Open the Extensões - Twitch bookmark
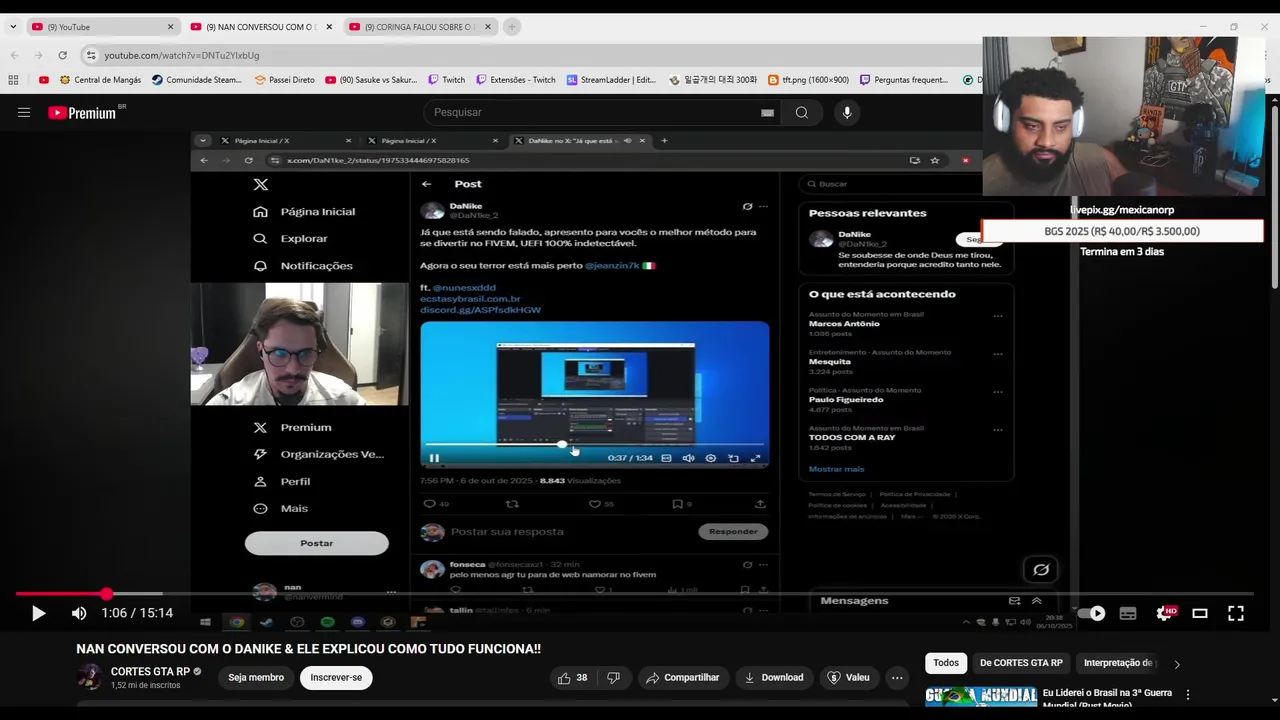1280x720 pixels. point(515,80)
